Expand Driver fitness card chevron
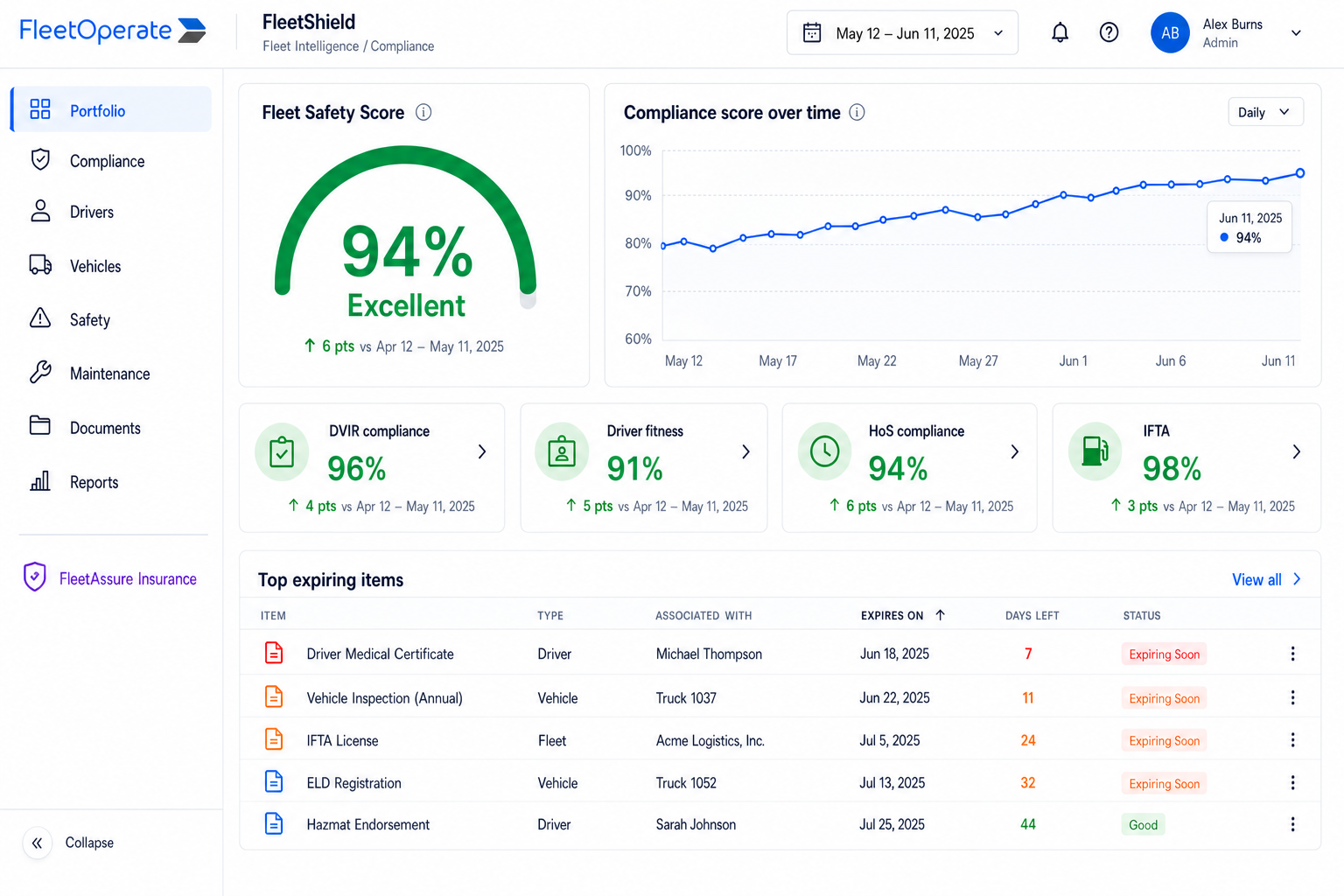Image resolution: width=1344 pixels, height=896 pixels. (x=745, y=451)
